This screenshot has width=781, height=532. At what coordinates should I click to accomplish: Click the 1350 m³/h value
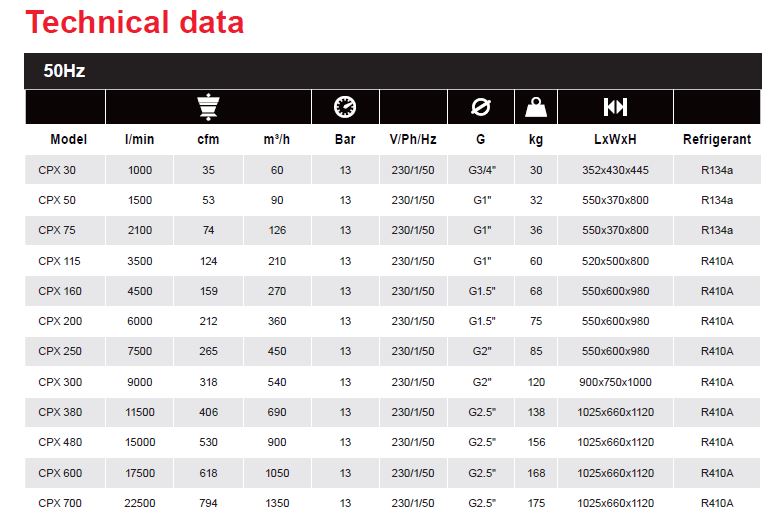point(277,503)
